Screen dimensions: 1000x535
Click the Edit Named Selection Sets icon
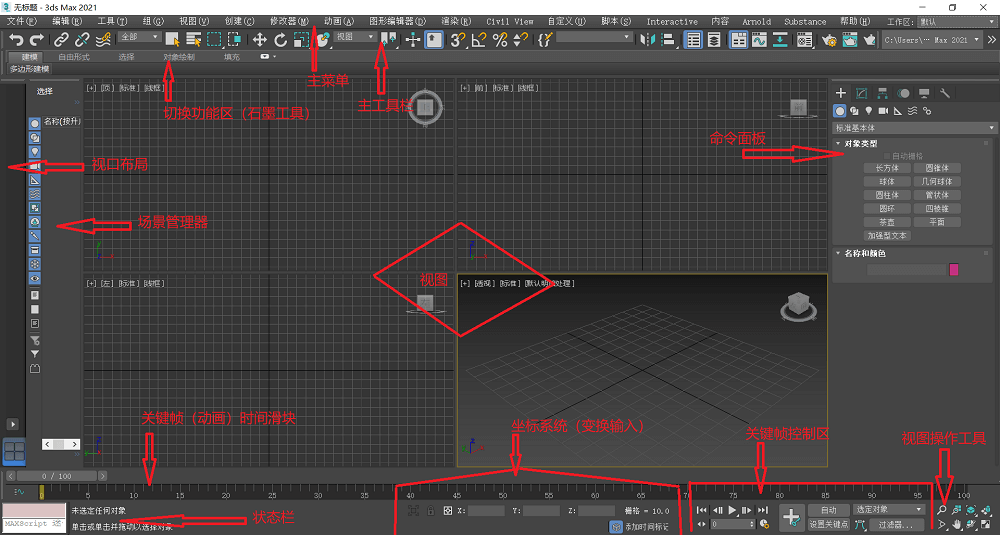click(544, 40)
